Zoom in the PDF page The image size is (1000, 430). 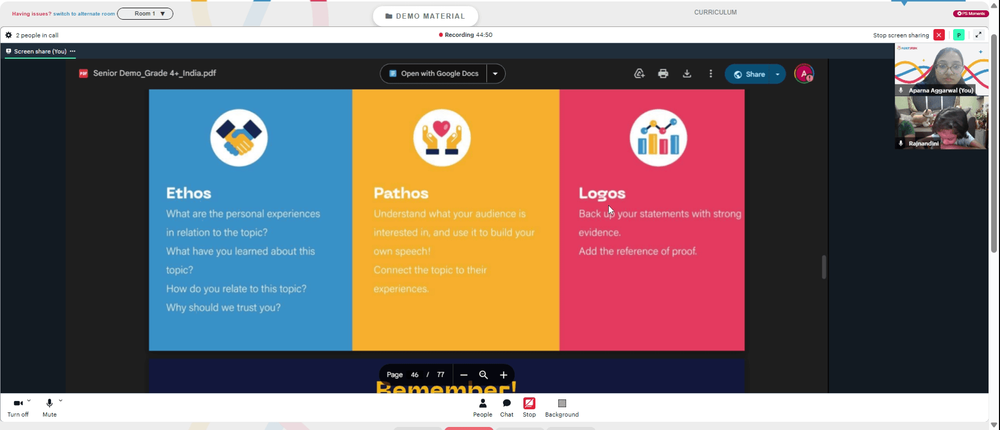pos(503,375)
